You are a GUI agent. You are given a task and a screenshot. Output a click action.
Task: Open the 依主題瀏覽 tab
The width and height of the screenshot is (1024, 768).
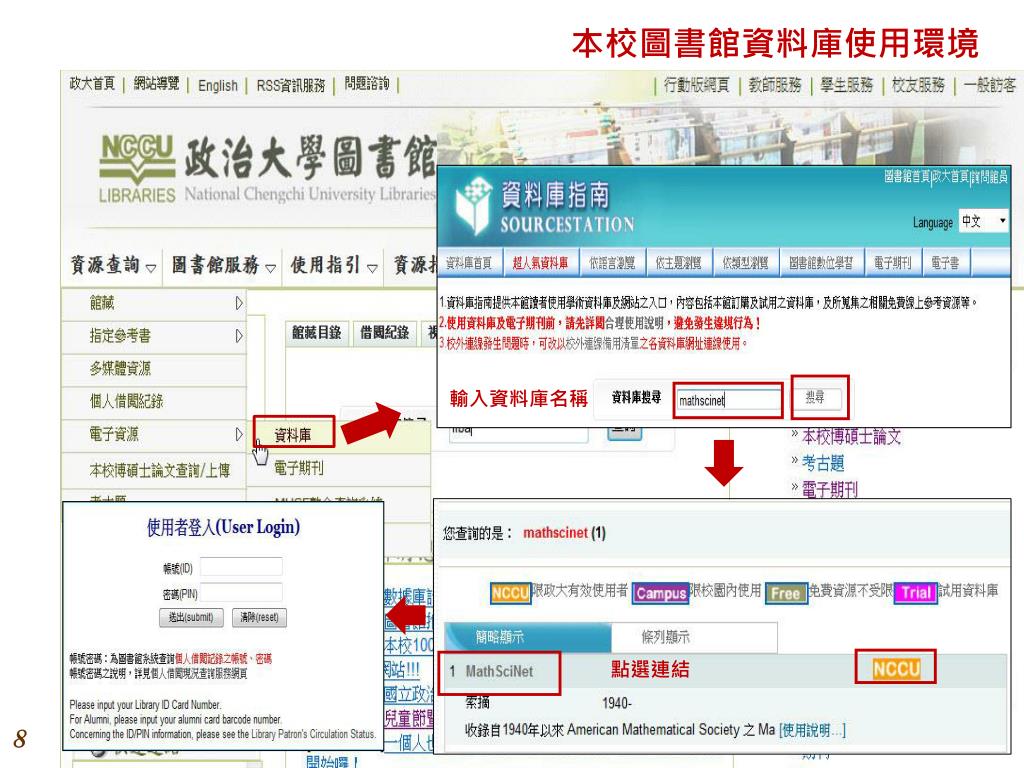(679, 263)
